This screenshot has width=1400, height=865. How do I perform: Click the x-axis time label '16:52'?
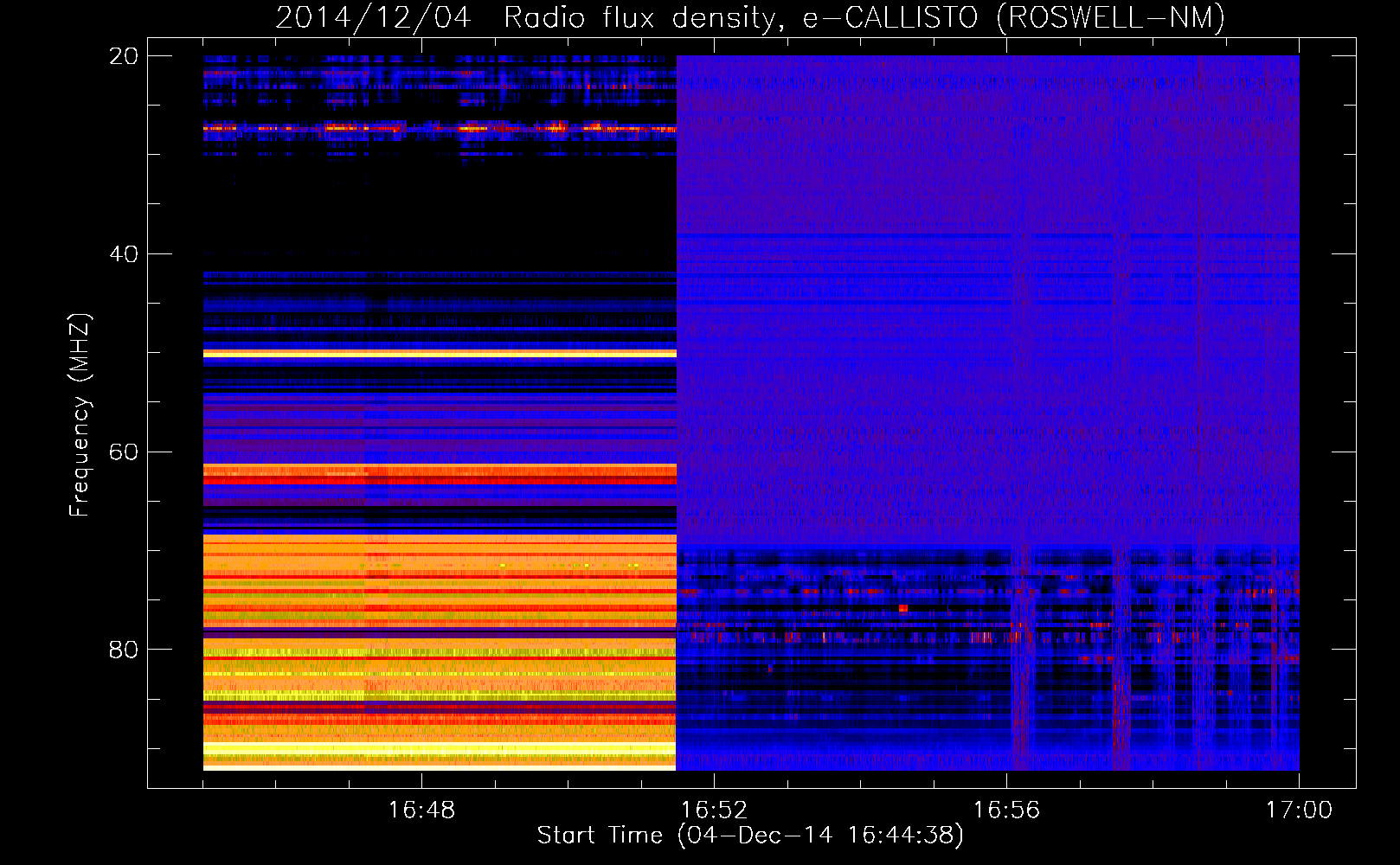tap(714, 811)
